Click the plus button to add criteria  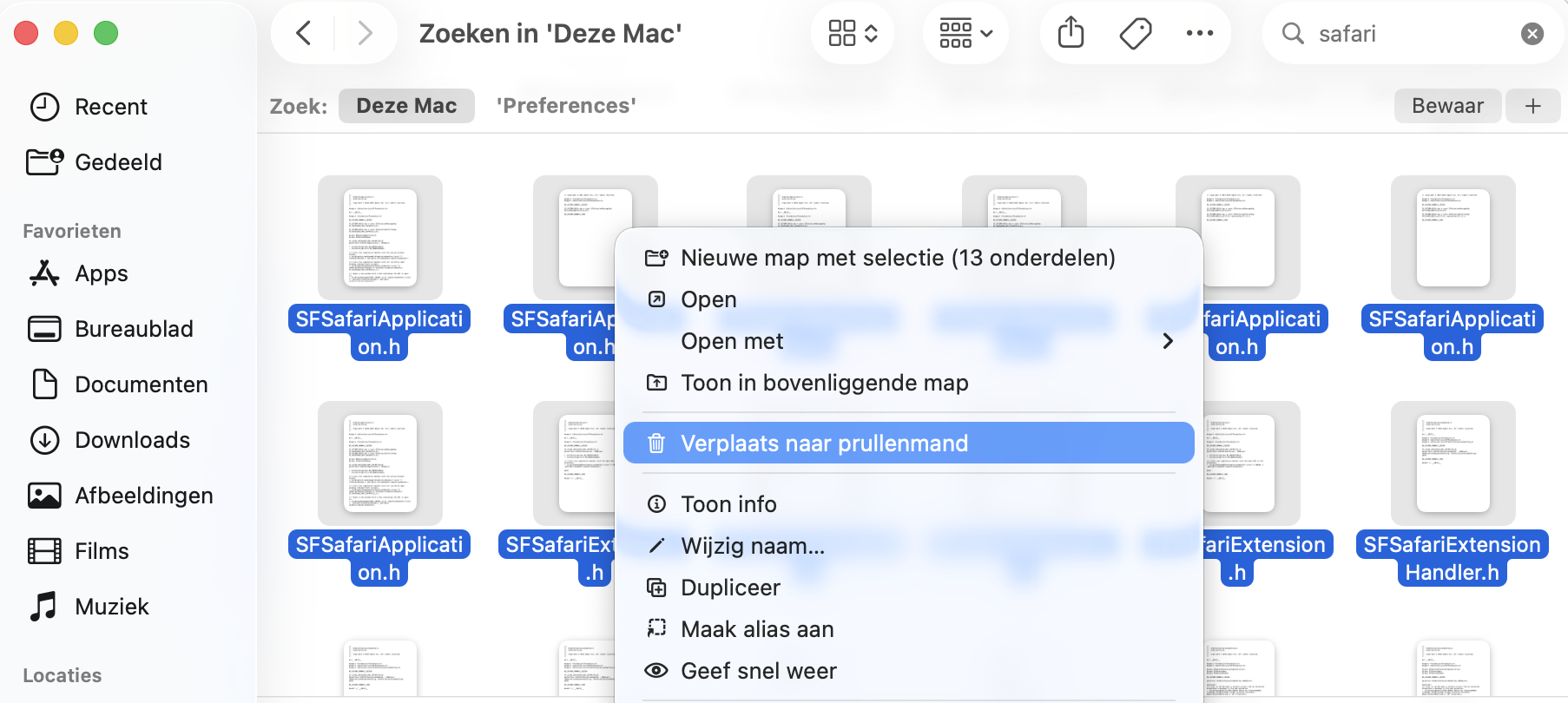pyautogui.click(x=1533, y=105)
